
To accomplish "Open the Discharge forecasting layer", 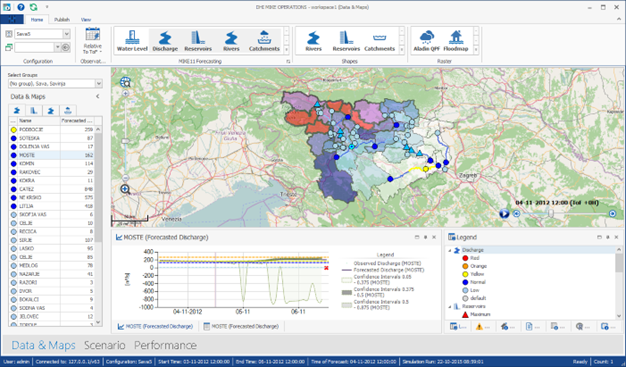I will tap(165, 41).
